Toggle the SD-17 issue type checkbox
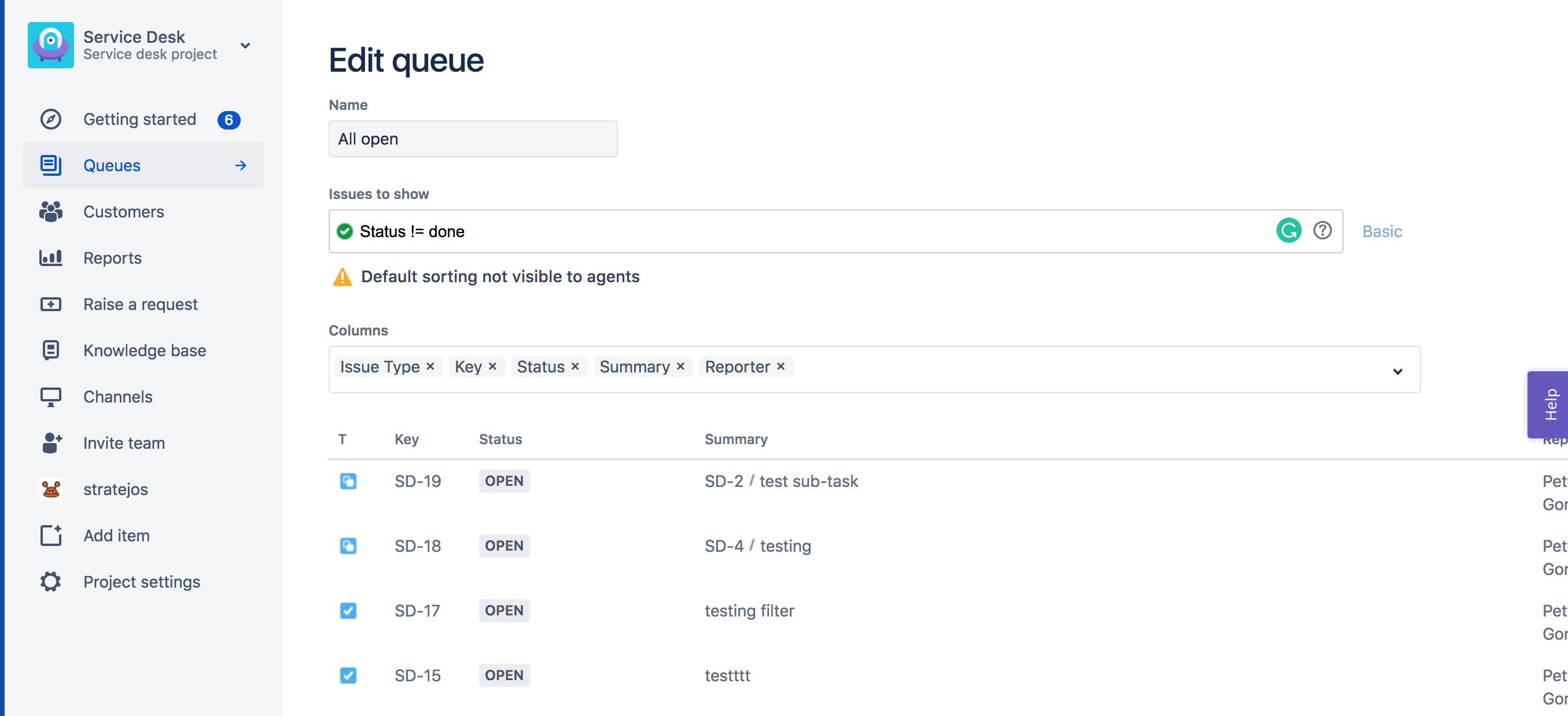The height and width of the screenshot is (716, 1568). [x=348, y=611]
